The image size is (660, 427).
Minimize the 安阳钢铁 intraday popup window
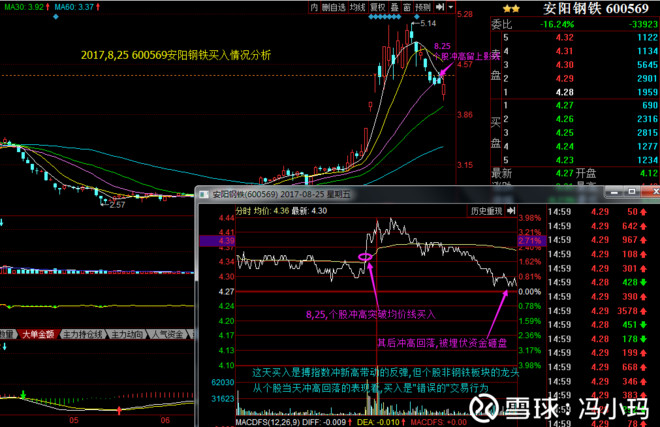614,192
